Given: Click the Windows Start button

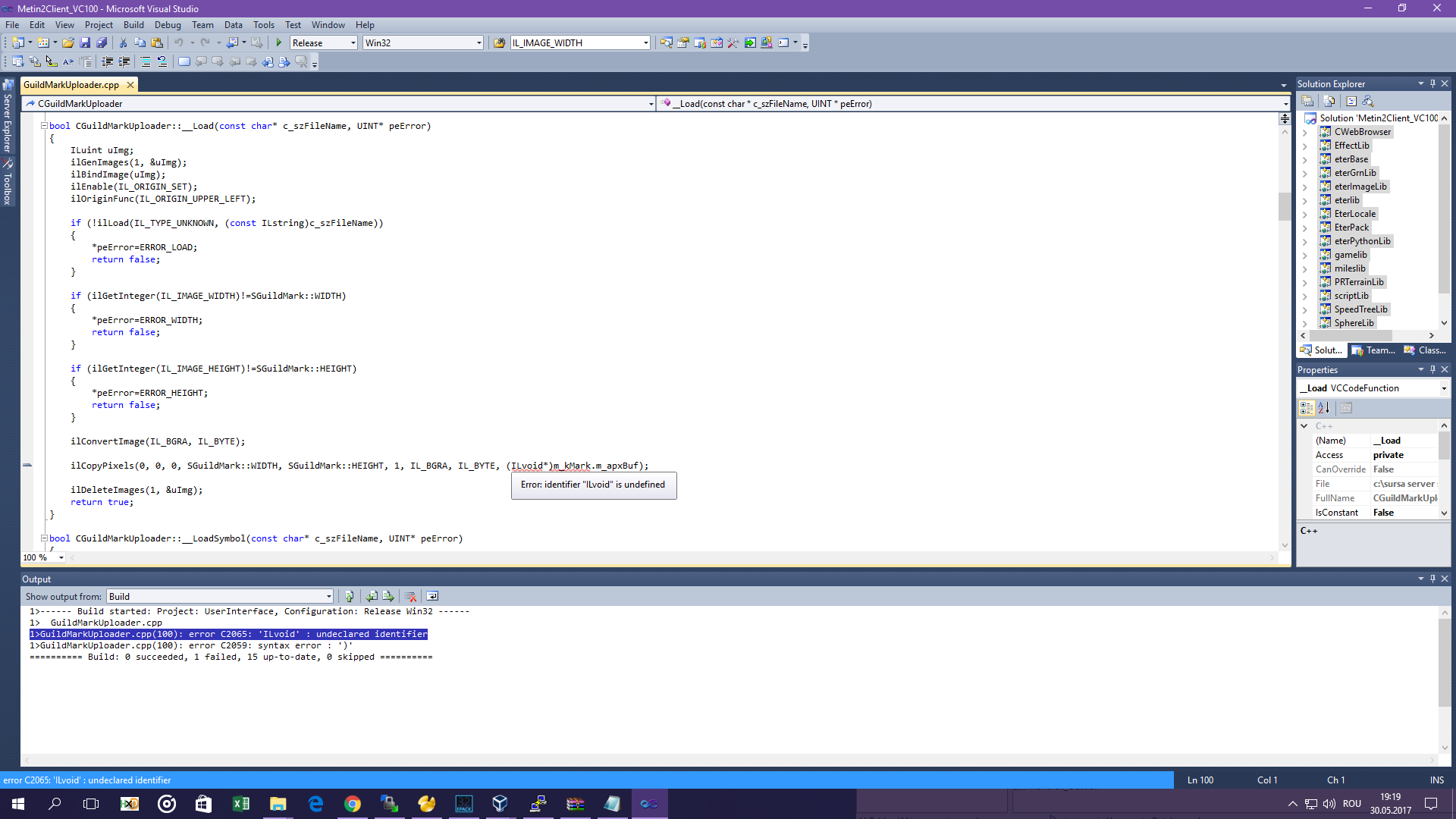Looking at the screenshot, I should click(18, 804).
